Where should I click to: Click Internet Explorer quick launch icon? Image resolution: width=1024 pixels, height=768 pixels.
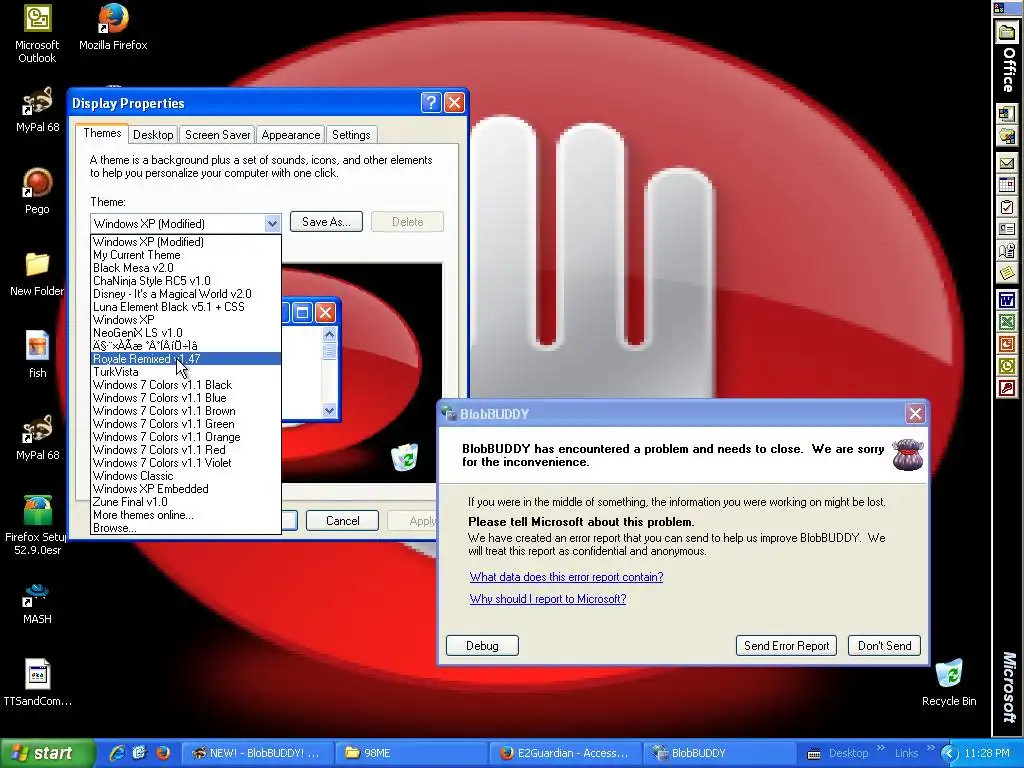click(x=117, y=753)
